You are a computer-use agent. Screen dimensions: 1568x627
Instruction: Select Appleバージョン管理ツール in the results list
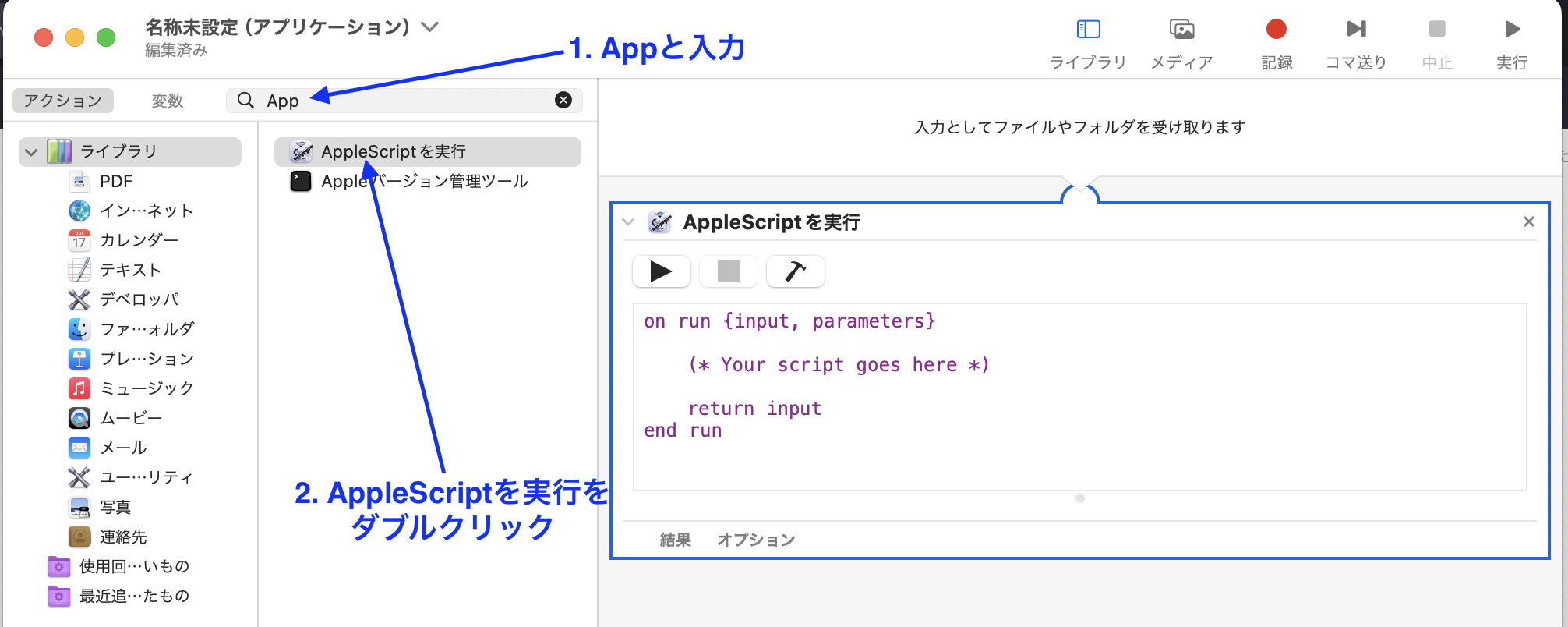428,181
